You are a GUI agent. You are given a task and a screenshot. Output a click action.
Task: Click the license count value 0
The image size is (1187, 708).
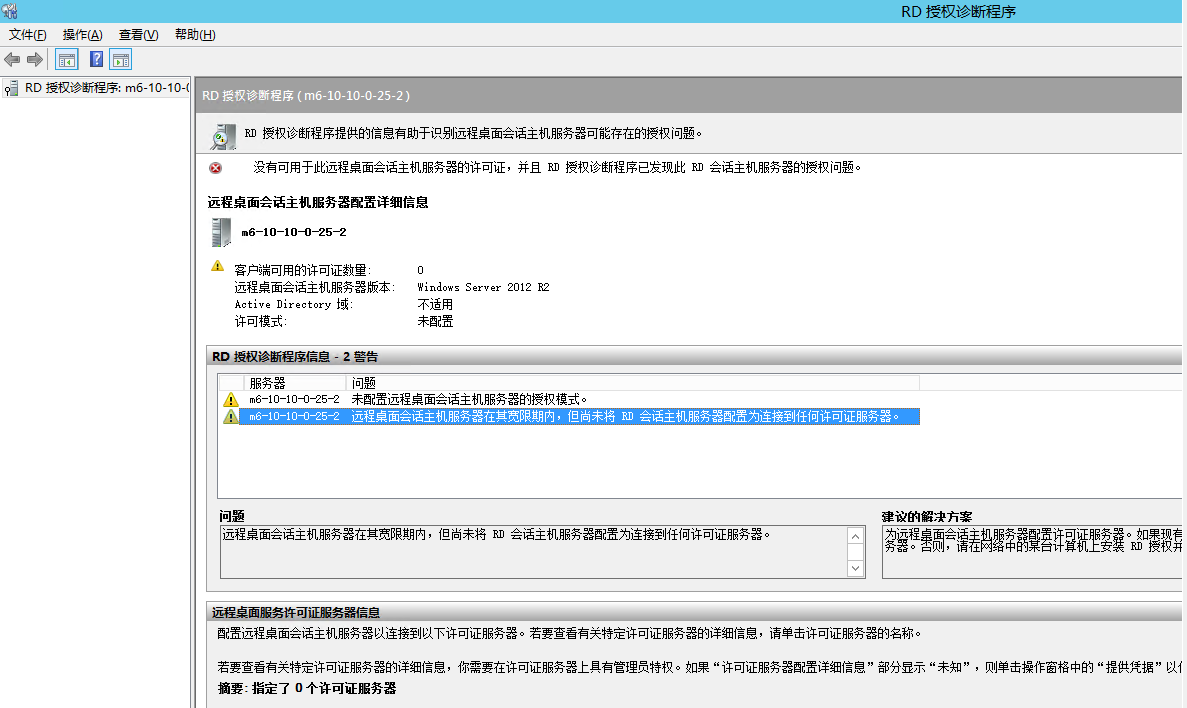(420, 270)
